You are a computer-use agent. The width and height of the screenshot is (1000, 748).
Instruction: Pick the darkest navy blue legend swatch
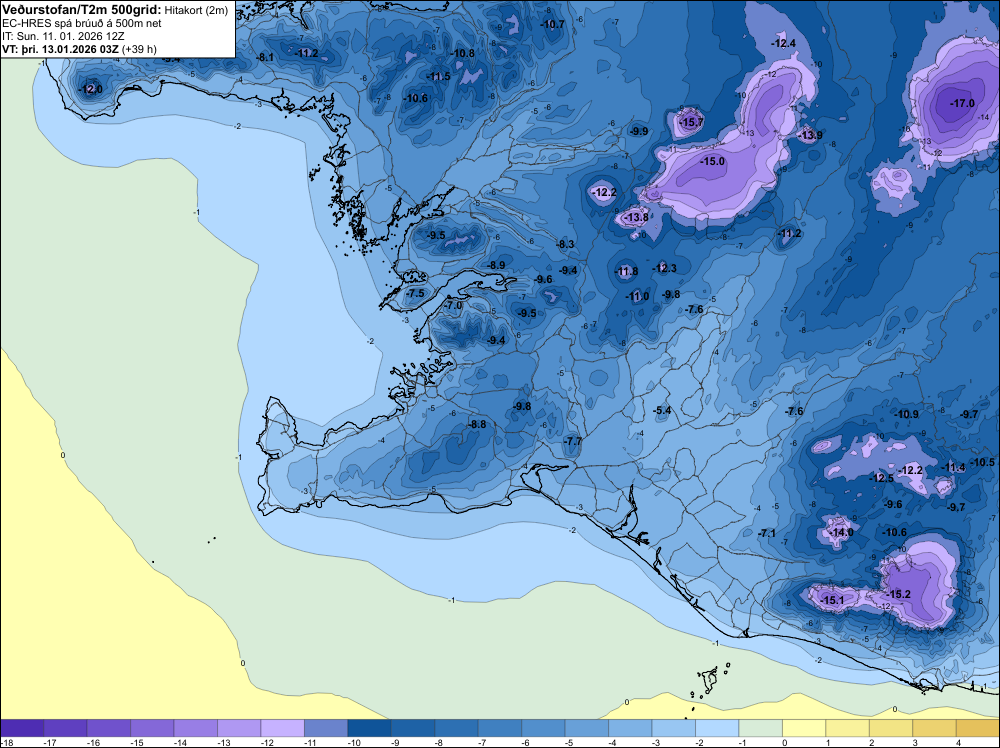pos(369,728)
